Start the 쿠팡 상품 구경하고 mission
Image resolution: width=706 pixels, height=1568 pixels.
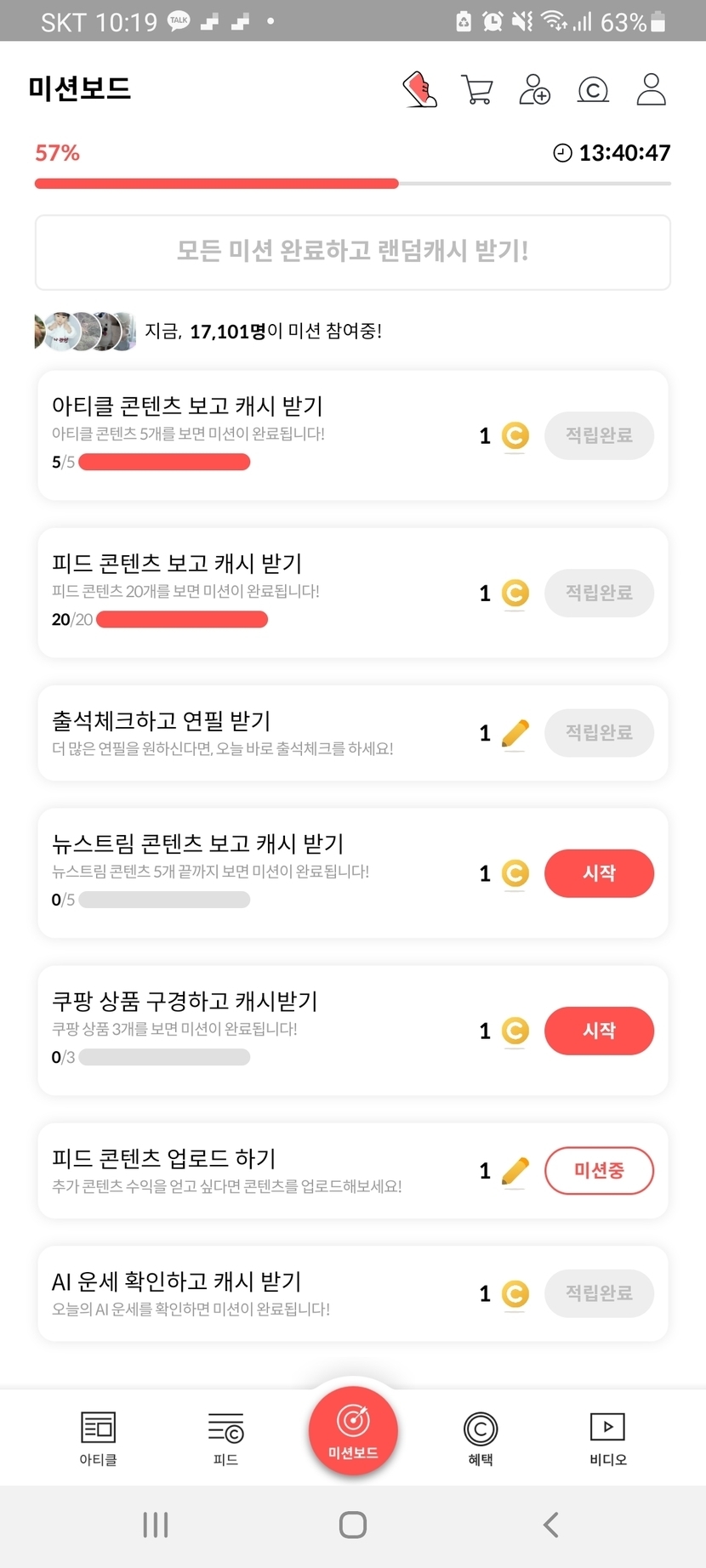(x=599, y=1031)
